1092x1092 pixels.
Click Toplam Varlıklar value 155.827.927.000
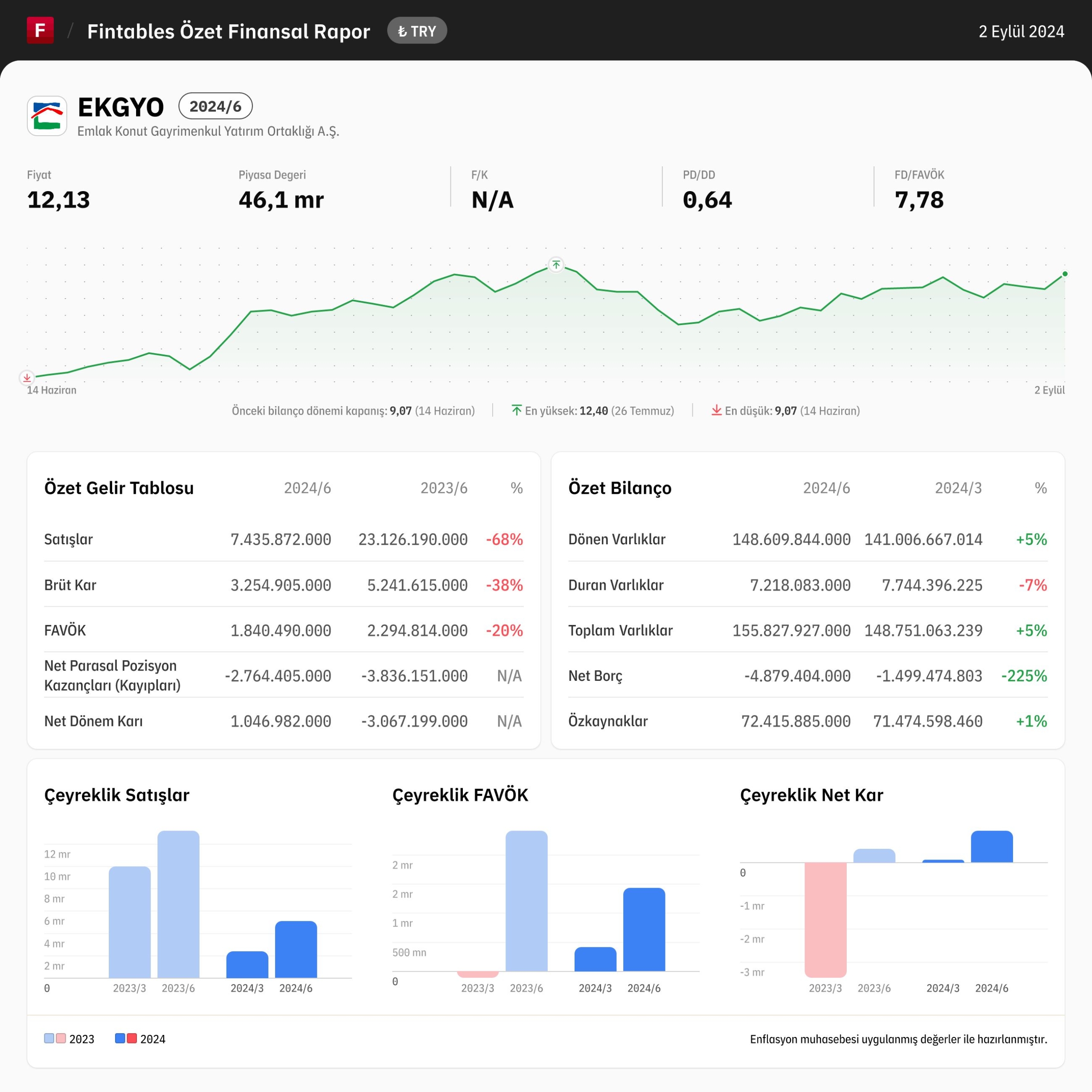[791, 630]
